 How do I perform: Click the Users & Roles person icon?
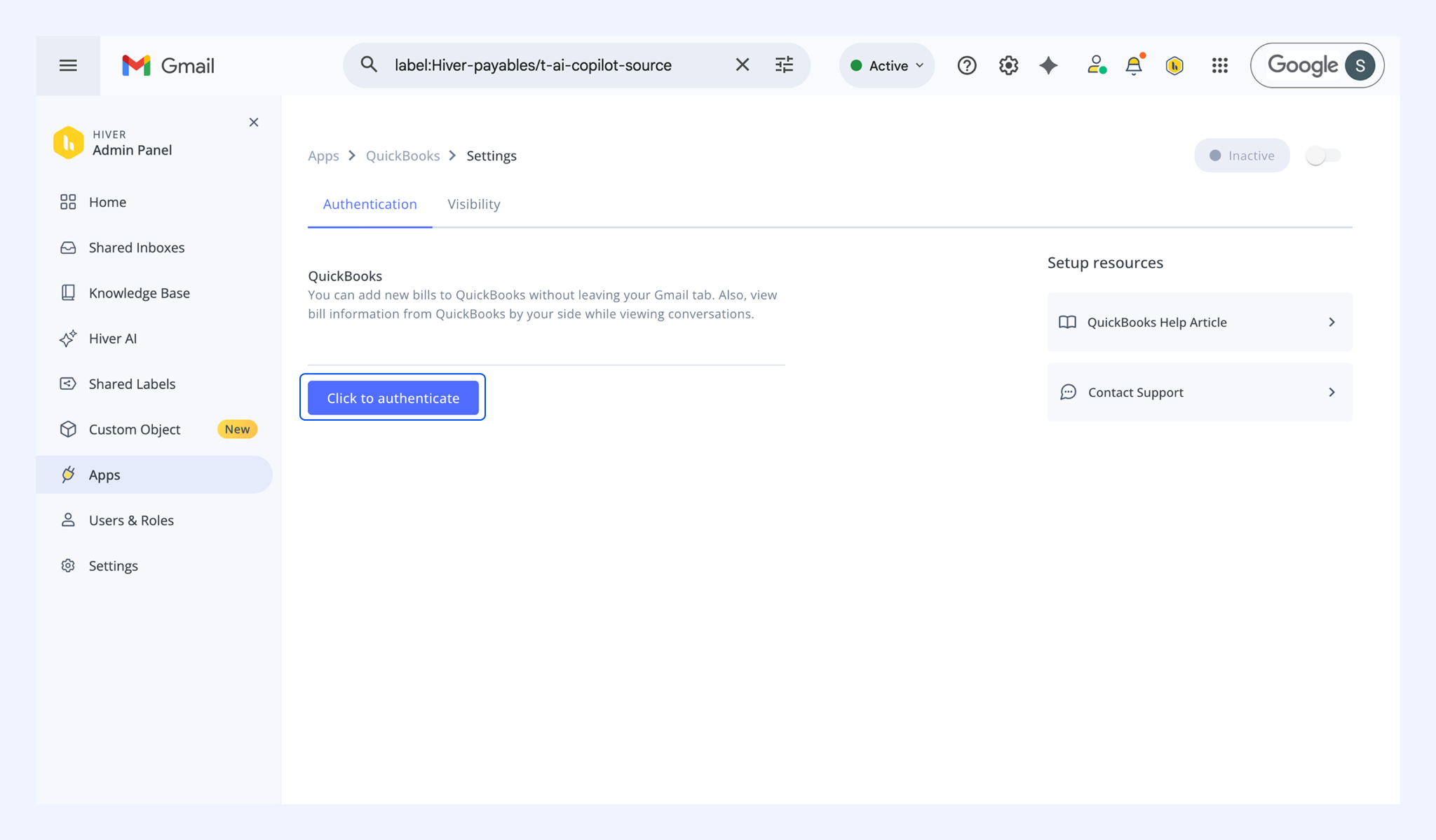click(x=68, y=520)
